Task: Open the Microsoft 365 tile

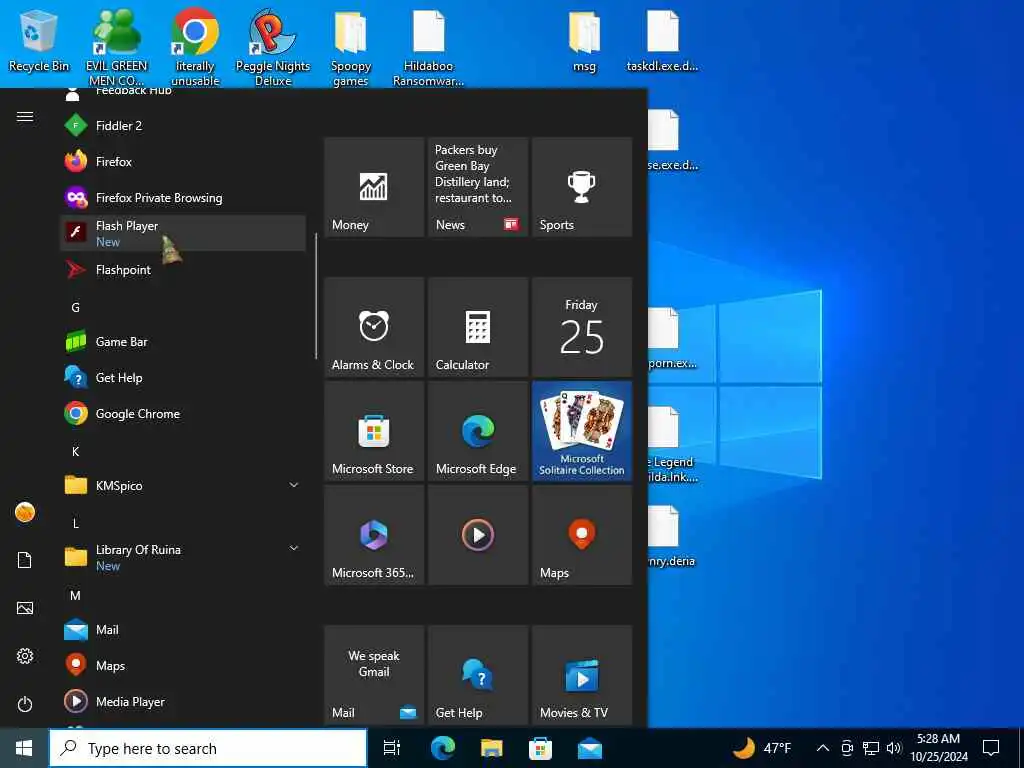Action: (x=374, y=535)
